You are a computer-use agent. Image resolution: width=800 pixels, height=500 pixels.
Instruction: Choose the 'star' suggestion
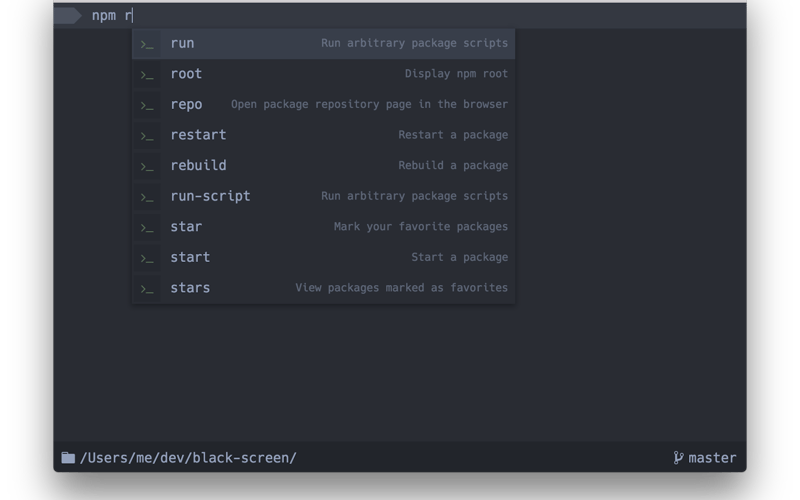point(323,227)
